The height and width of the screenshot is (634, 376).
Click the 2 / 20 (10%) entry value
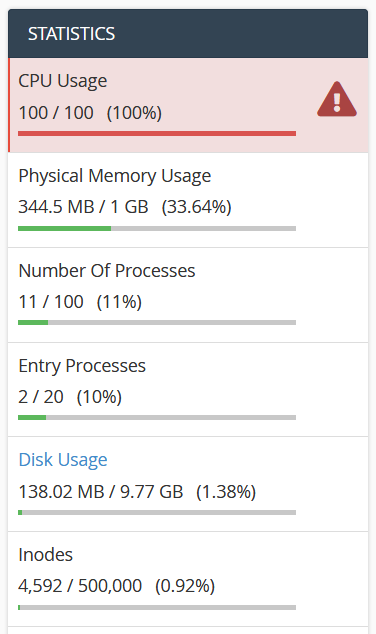click(70, 397)
